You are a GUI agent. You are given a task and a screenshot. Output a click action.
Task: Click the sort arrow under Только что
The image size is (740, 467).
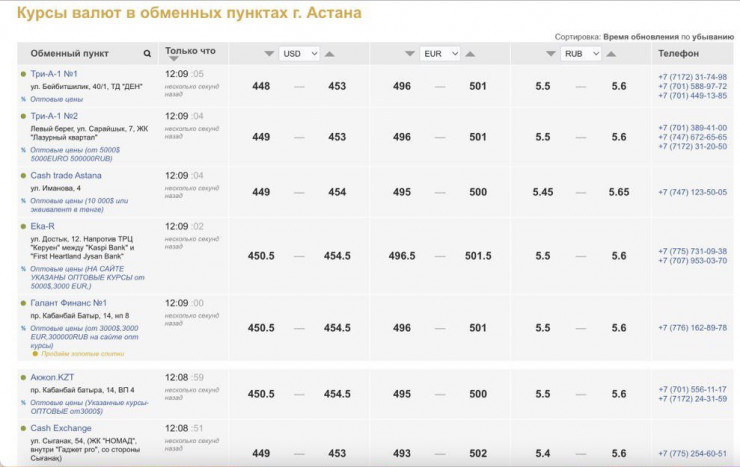[x=174, y=60]
